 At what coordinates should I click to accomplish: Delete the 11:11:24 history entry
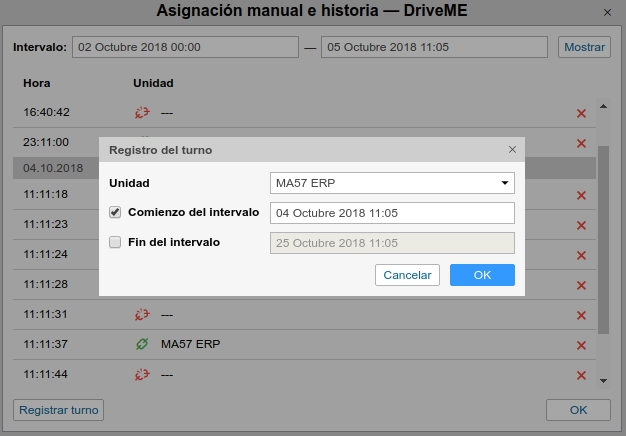click(581, 255)
